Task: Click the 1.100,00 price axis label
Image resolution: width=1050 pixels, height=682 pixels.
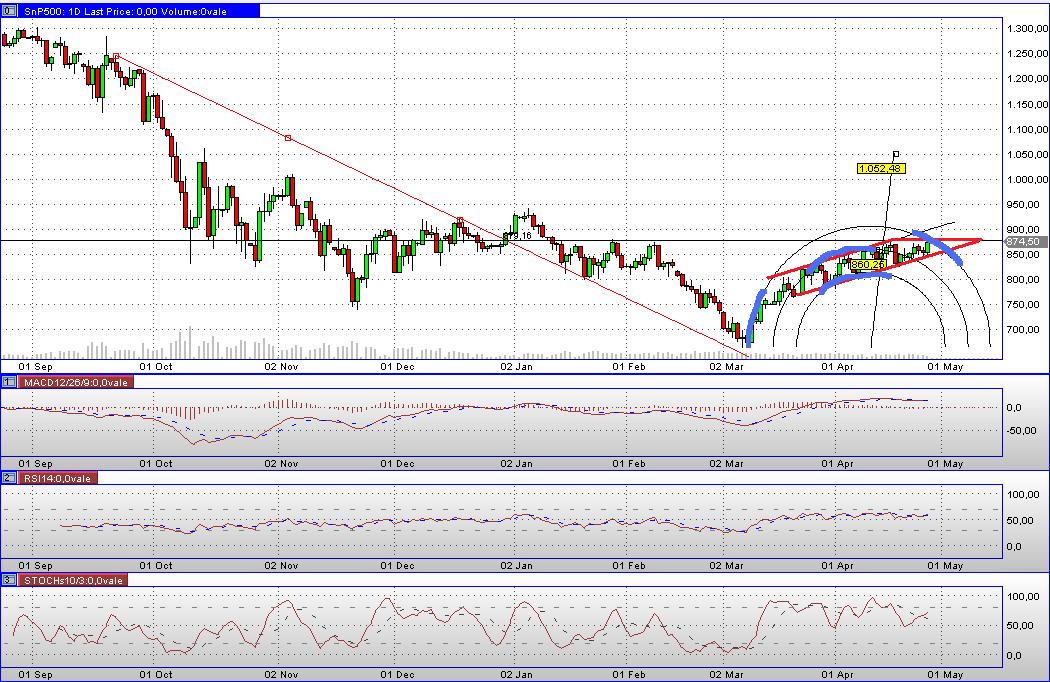Action: pyautogui.click(x=1028, y=129)
